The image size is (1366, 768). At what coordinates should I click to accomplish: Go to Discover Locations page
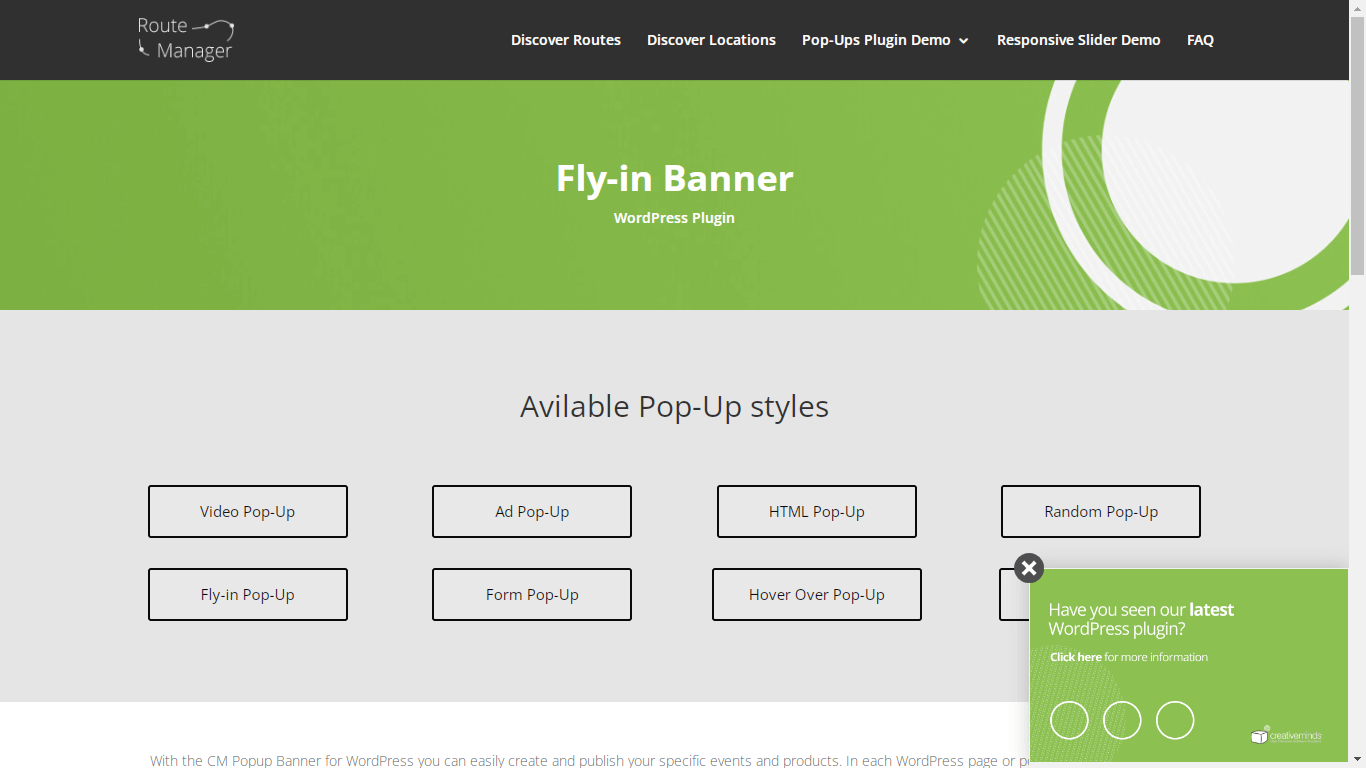(711, 40)
